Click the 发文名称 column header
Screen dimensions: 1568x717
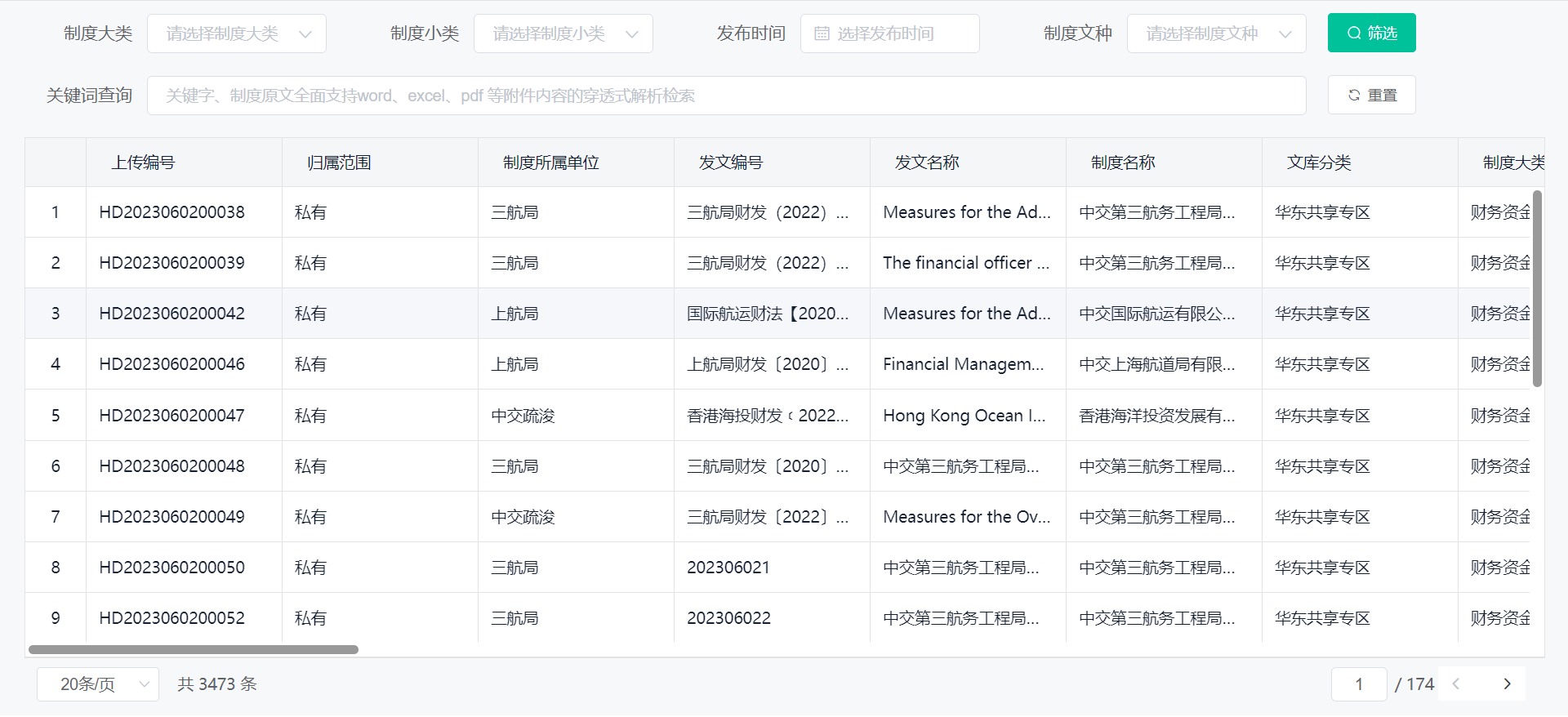point(927,163)
